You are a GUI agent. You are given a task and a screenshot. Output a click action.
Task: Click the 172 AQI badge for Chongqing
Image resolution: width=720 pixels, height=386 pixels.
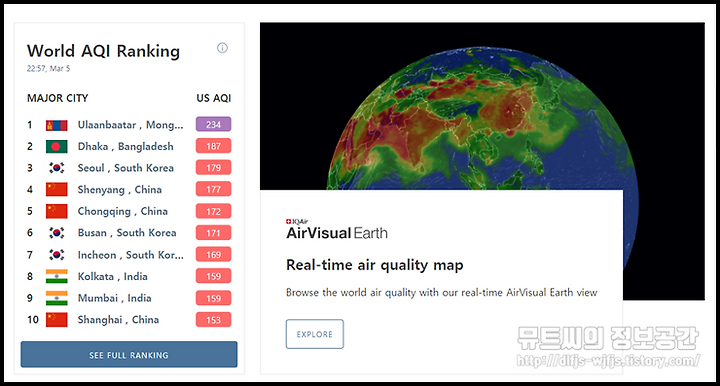214,211
